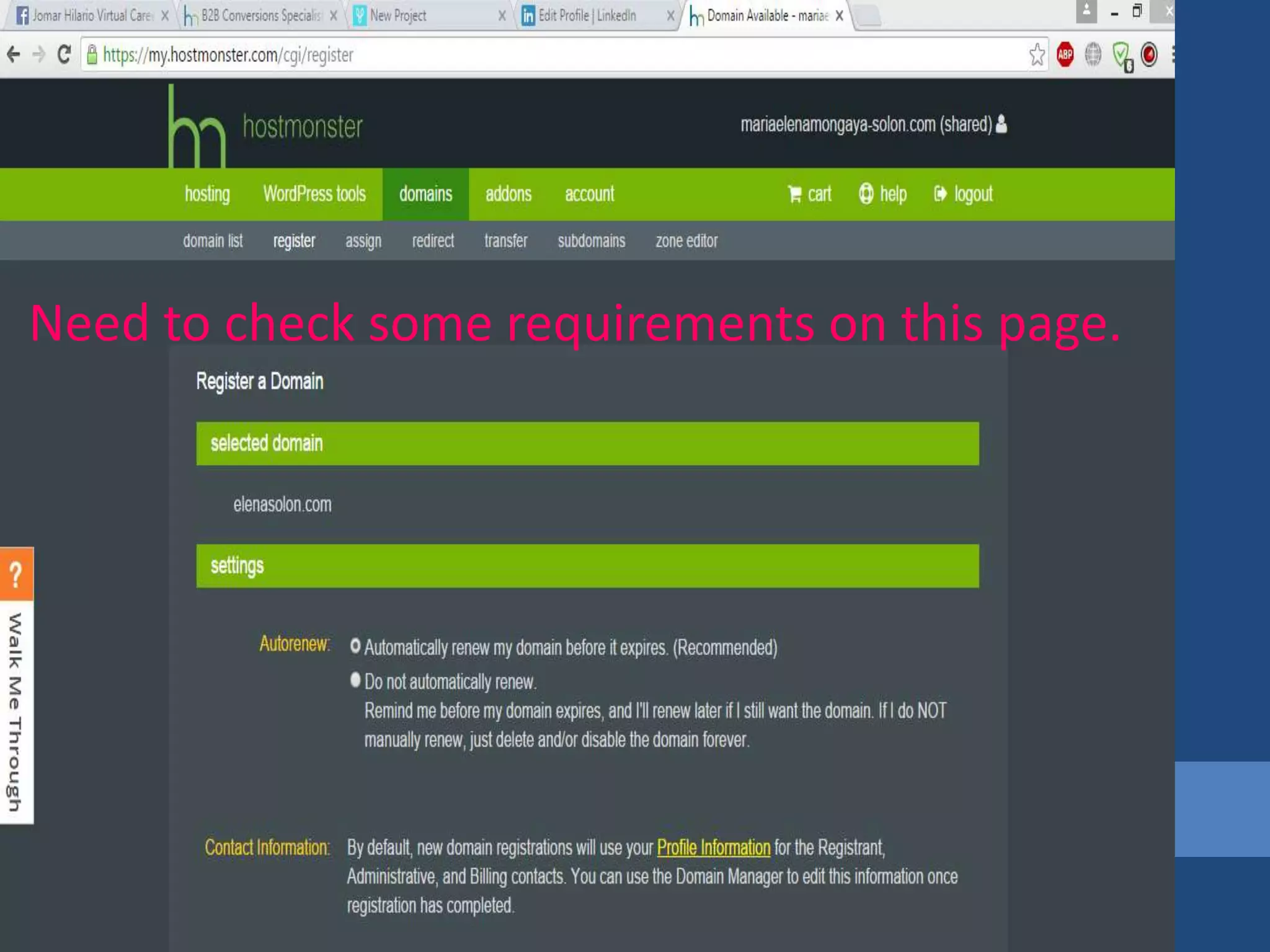Screen dimensions: 1270x952
Task: Open the redirect submenu item
Action: coord(433,240)
